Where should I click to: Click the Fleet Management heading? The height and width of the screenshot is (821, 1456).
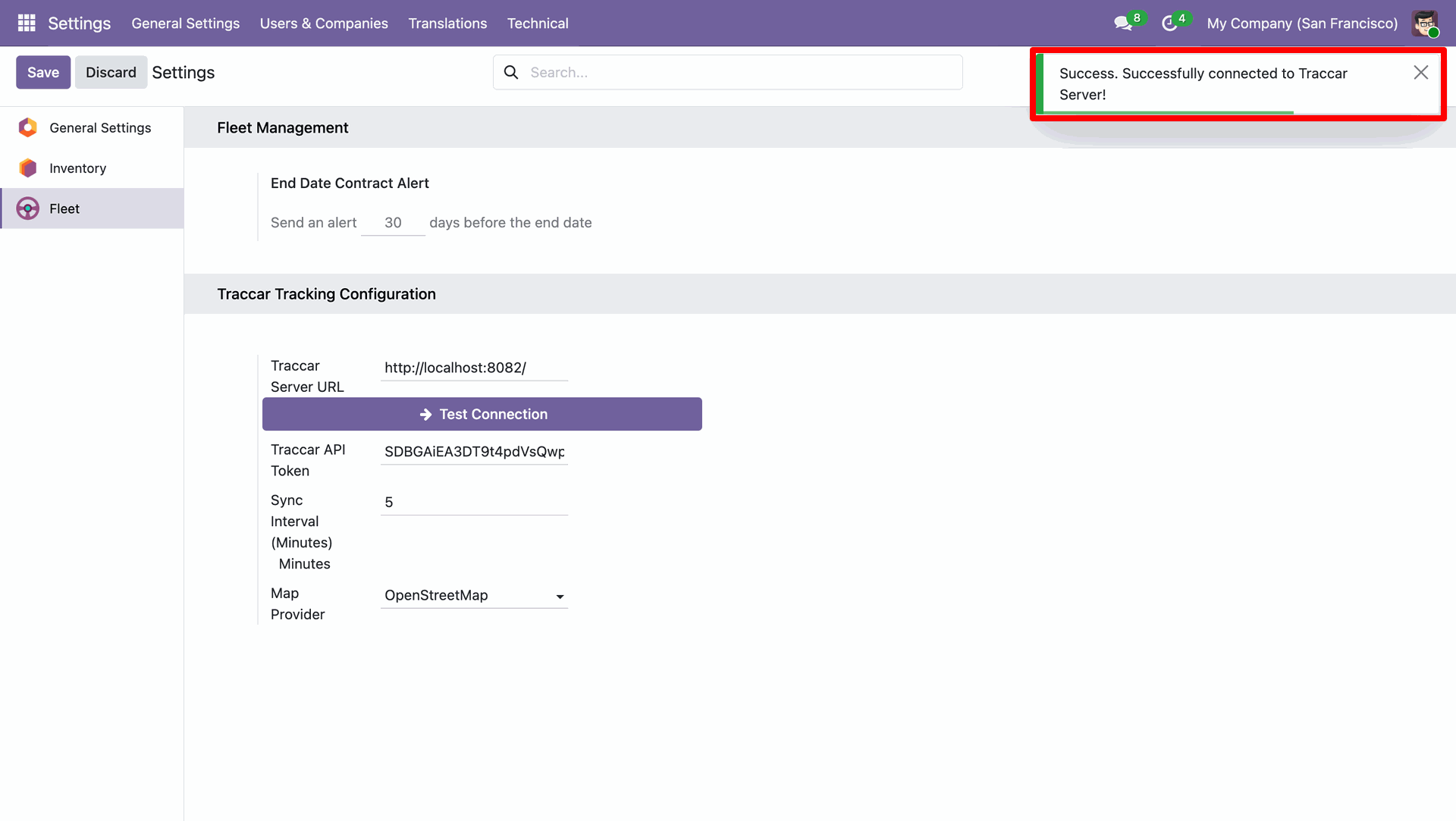282,127
